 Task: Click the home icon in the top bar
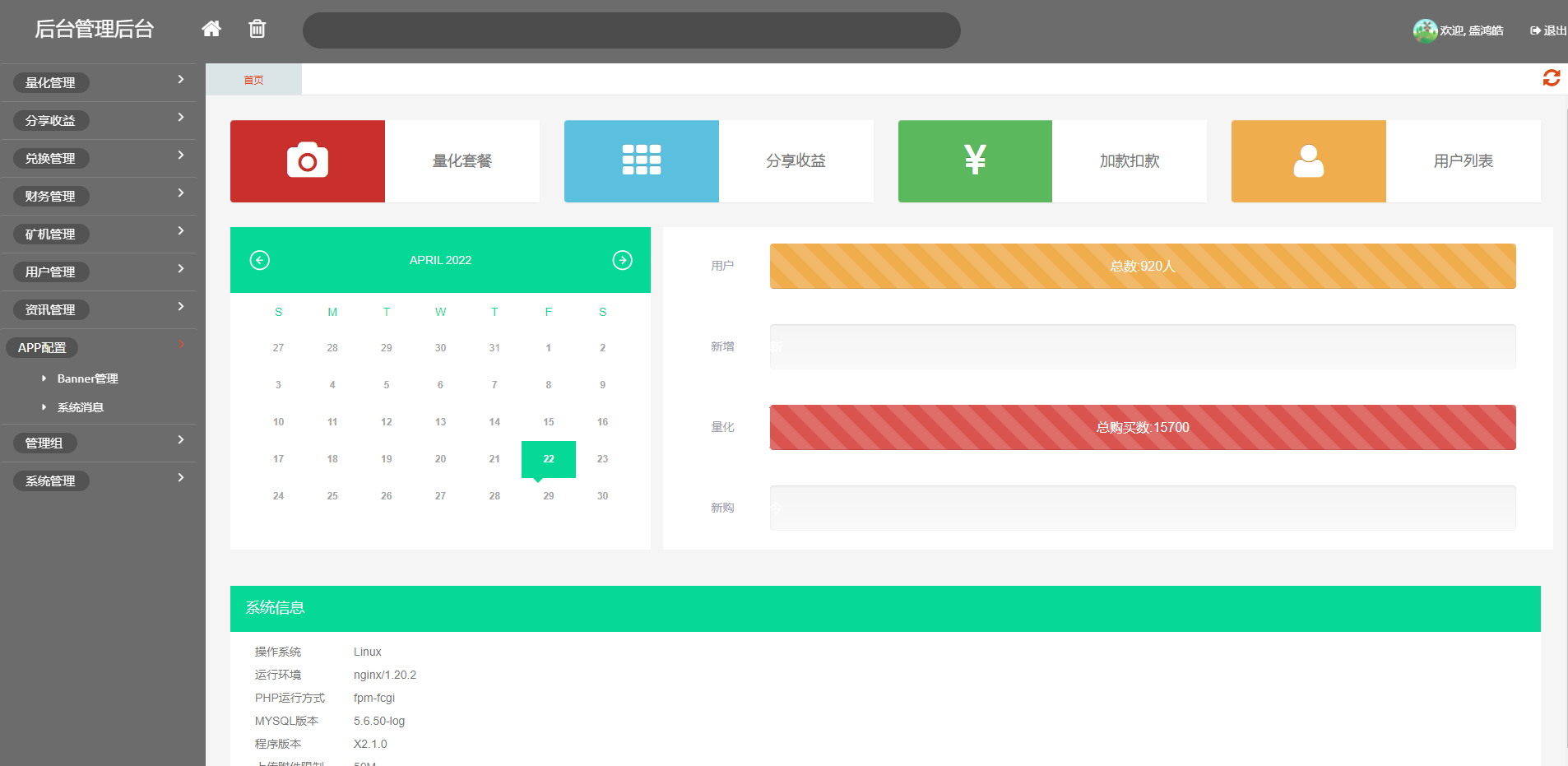[x=211, y=28]
